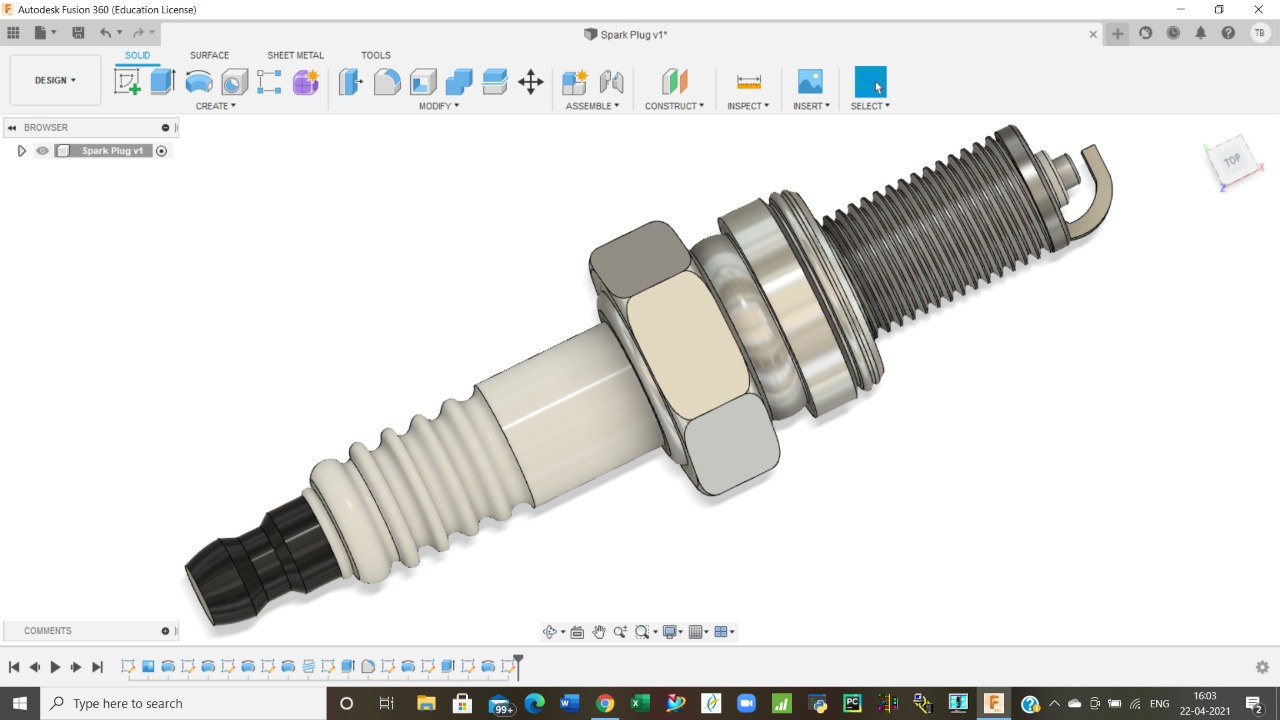Screen dimensions: 1280x720
Task: Click the Browser panel options dot
Action: pyautogui.click(x=165, y=128)
